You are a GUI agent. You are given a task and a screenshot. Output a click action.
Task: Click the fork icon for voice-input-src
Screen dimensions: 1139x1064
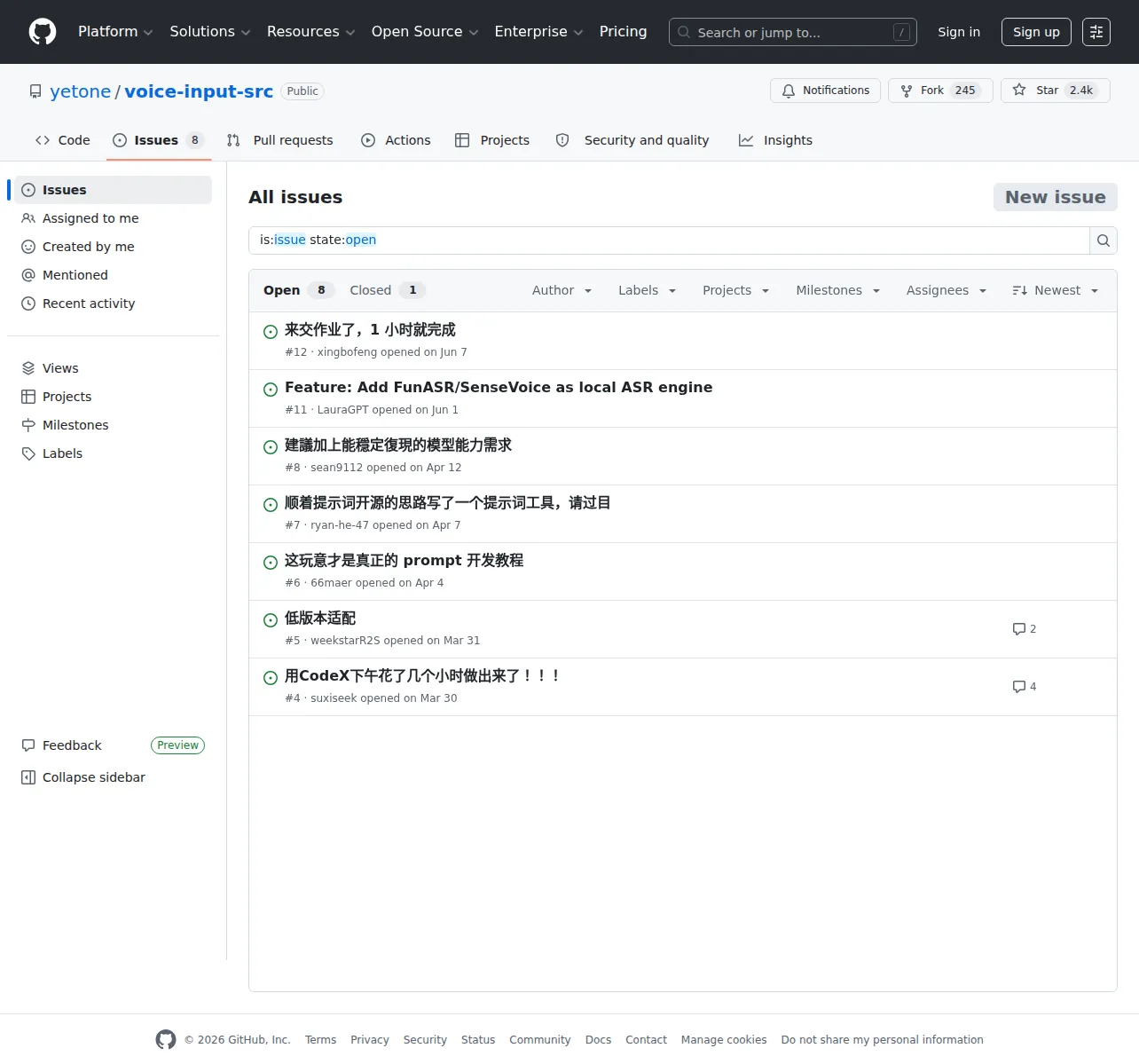[x=907, y=91]
